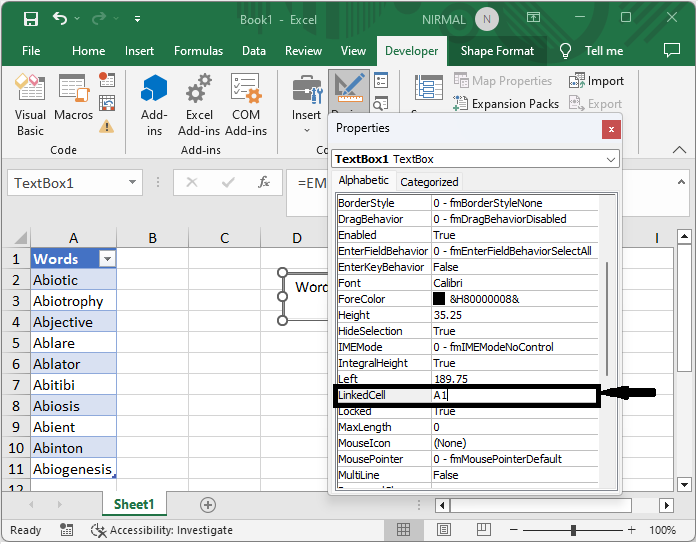Select cell containing Abiotrophy
Screen dimensions: 698x544
pyautogui.click(x=73, y=301)
